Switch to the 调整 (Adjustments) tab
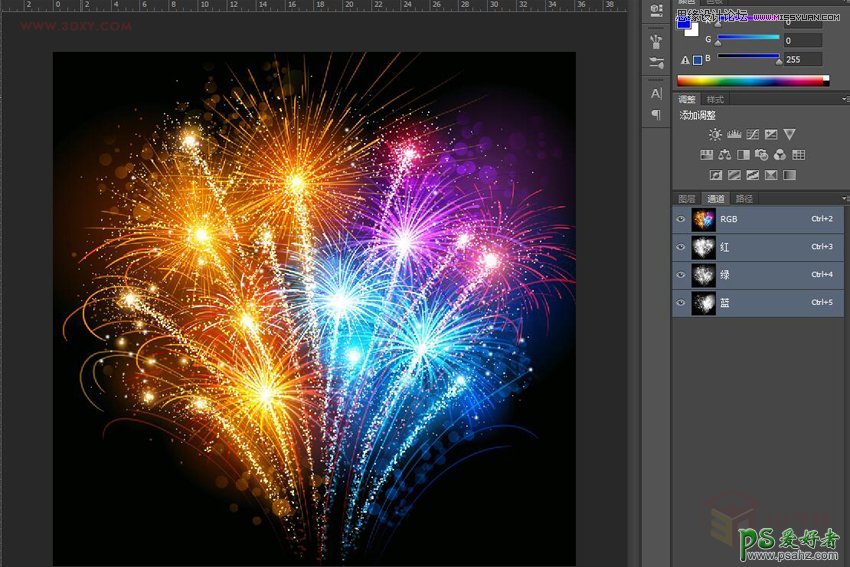Screen dimensions: 850x567 point(687,99)
